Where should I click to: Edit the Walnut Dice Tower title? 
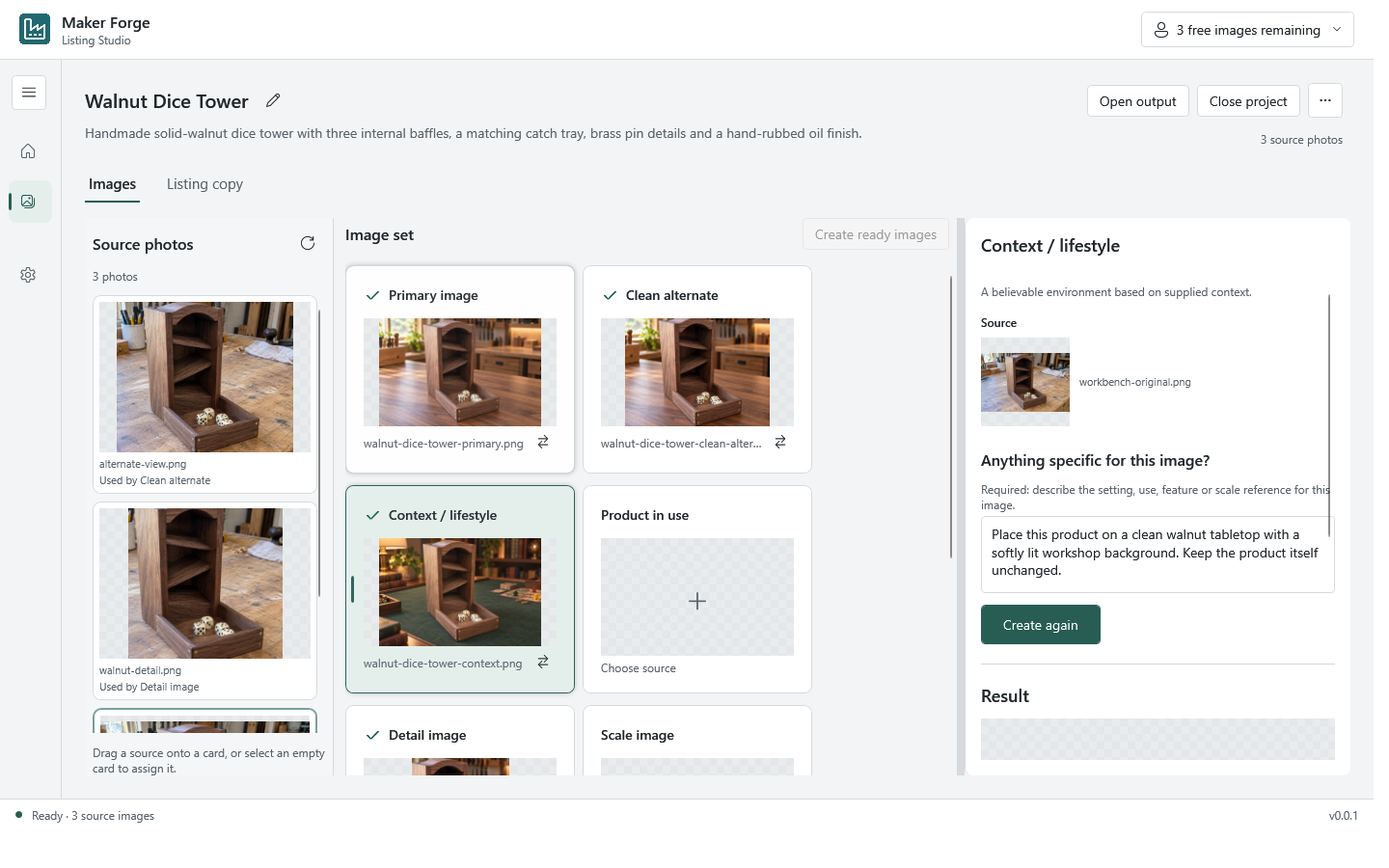(x=273, y=100)
